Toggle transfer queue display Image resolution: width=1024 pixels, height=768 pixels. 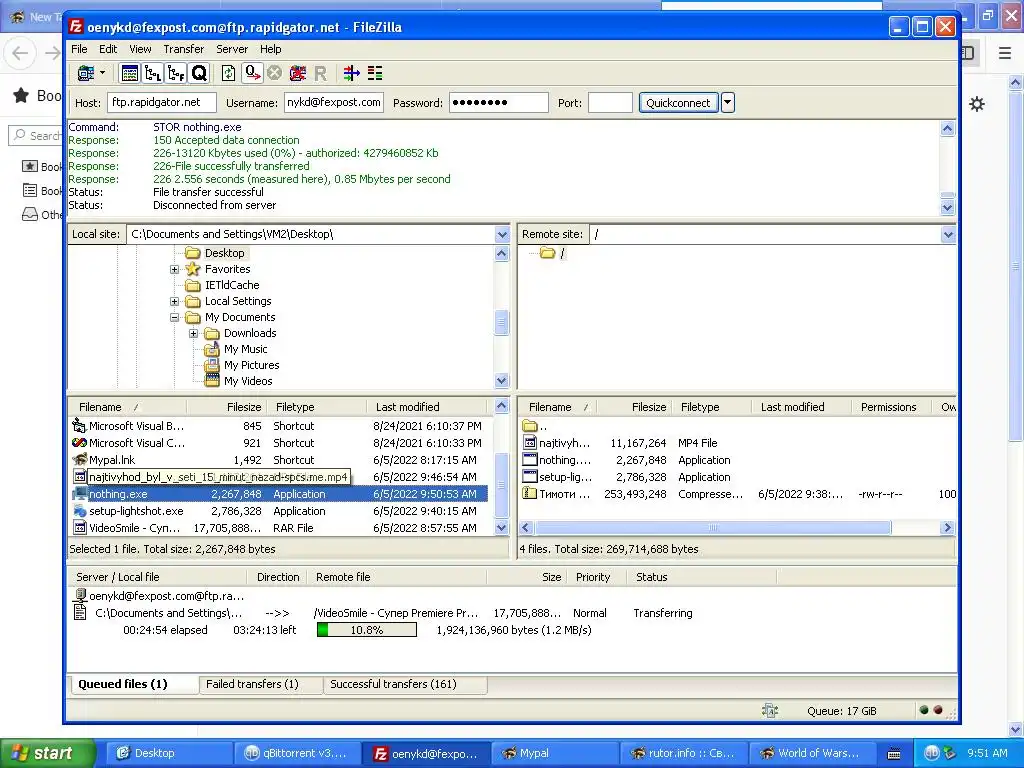[x=199, y=73]
